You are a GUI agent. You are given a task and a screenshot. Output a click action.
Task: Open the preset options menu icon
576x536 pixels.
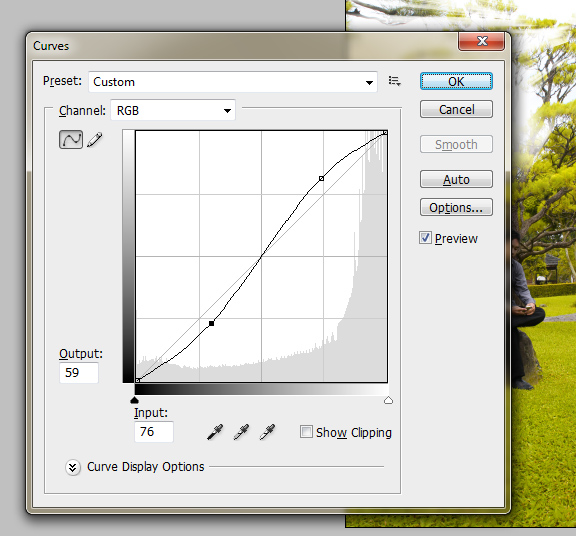click(395, 81)
